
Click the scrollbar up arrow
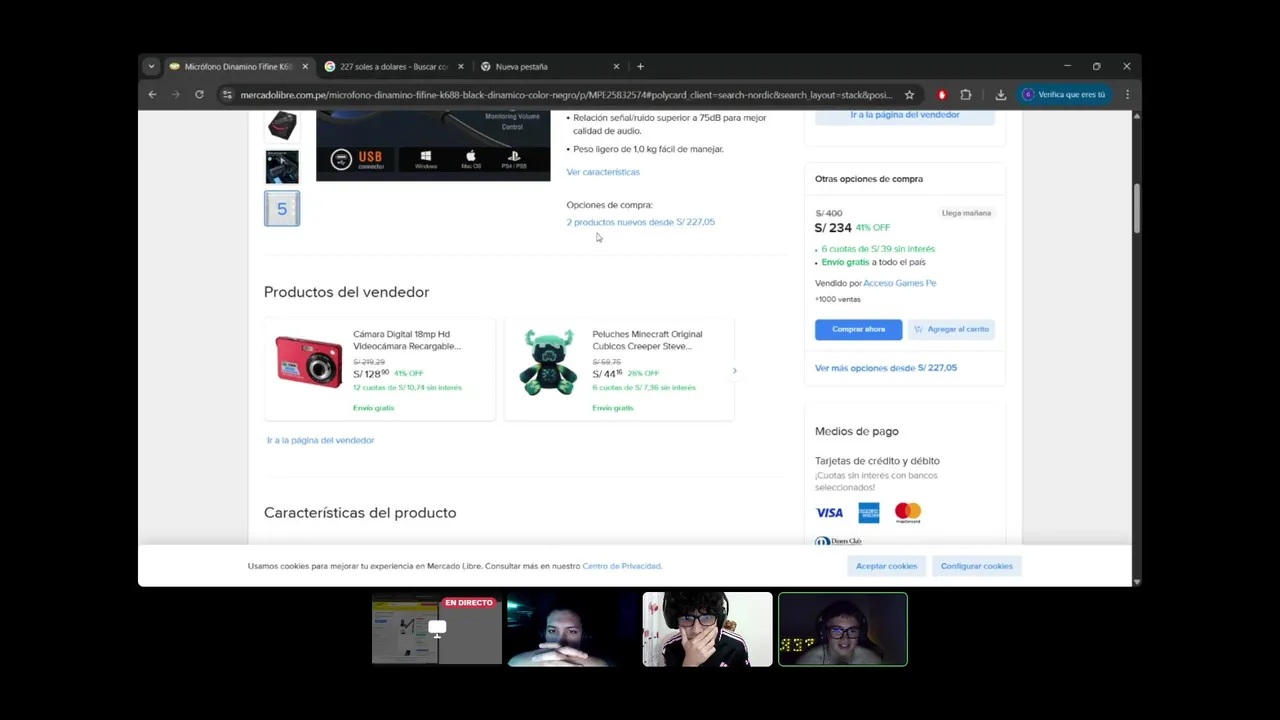(1137, 116)
